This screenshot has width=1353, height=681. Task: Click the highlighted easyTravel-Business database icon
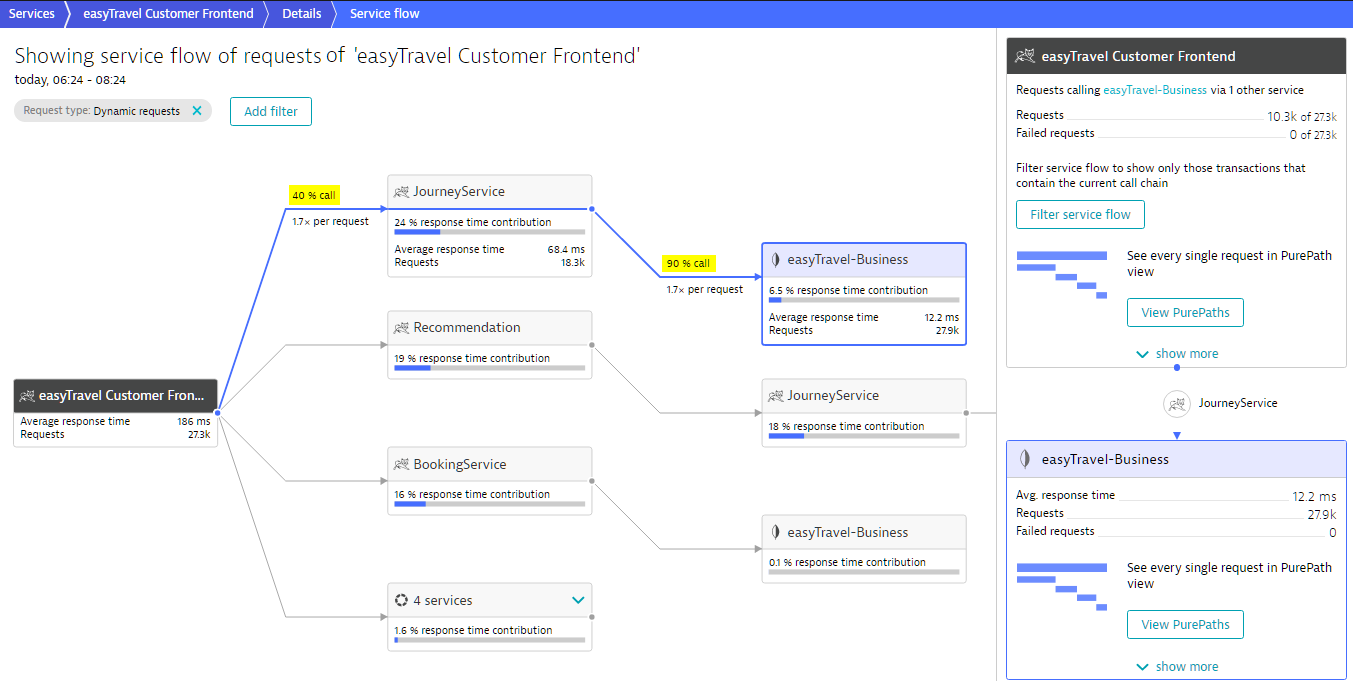tap(775, 260)
